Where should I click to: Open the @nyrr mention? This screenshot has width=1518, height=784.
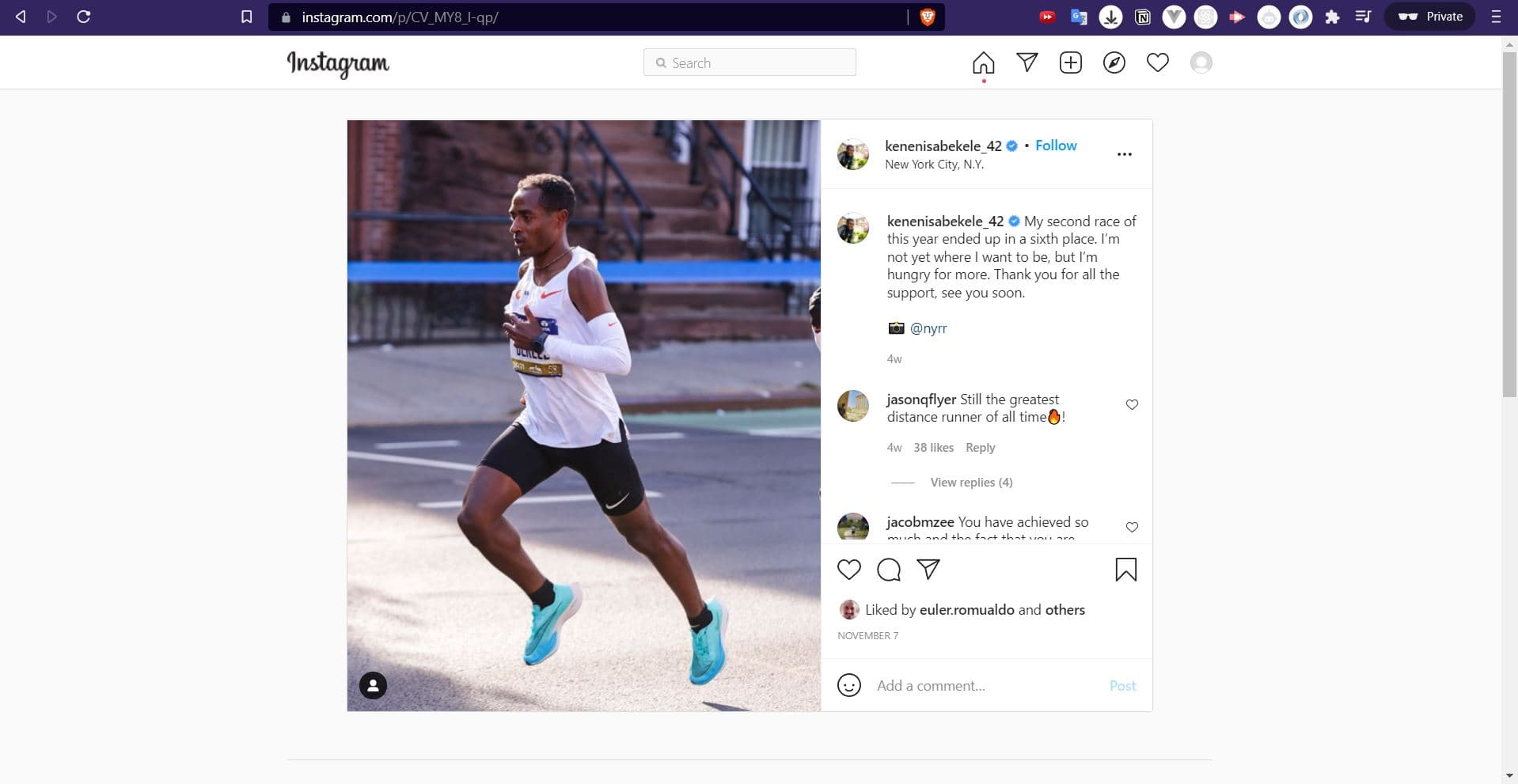[x=928, y=328]
